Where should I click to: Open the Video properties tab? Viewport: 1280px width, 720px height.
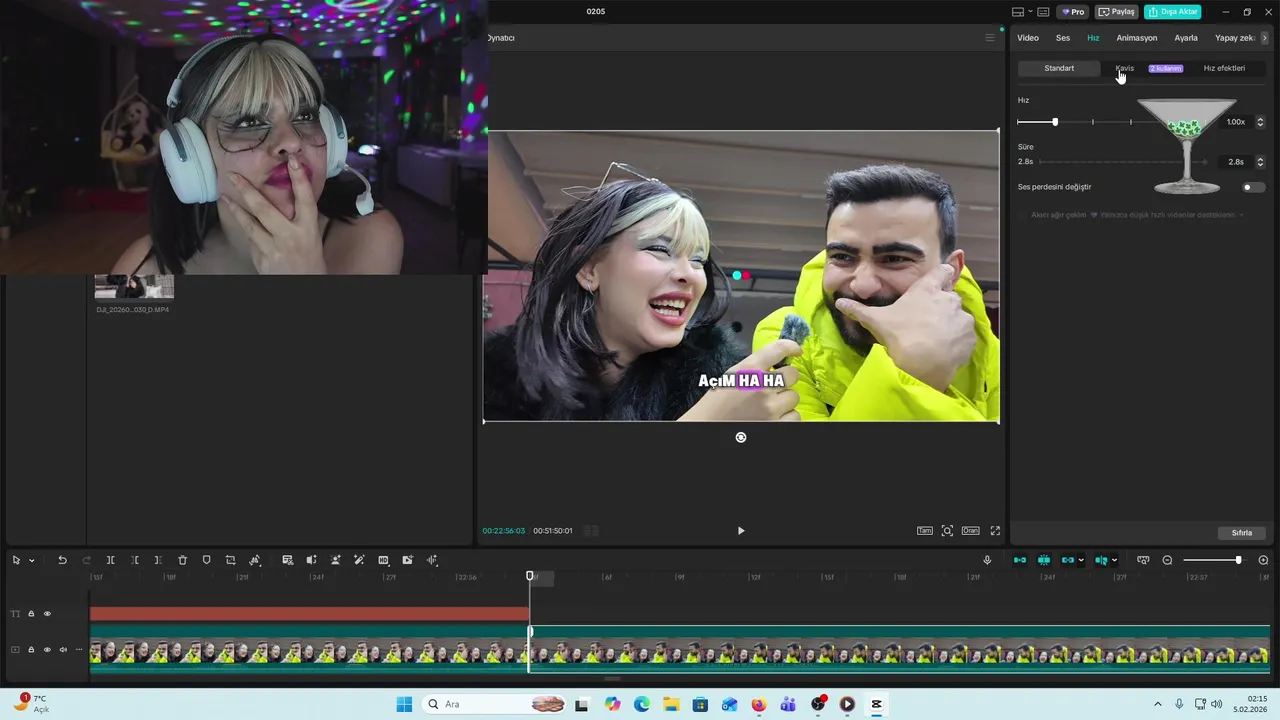[1028, 38]
